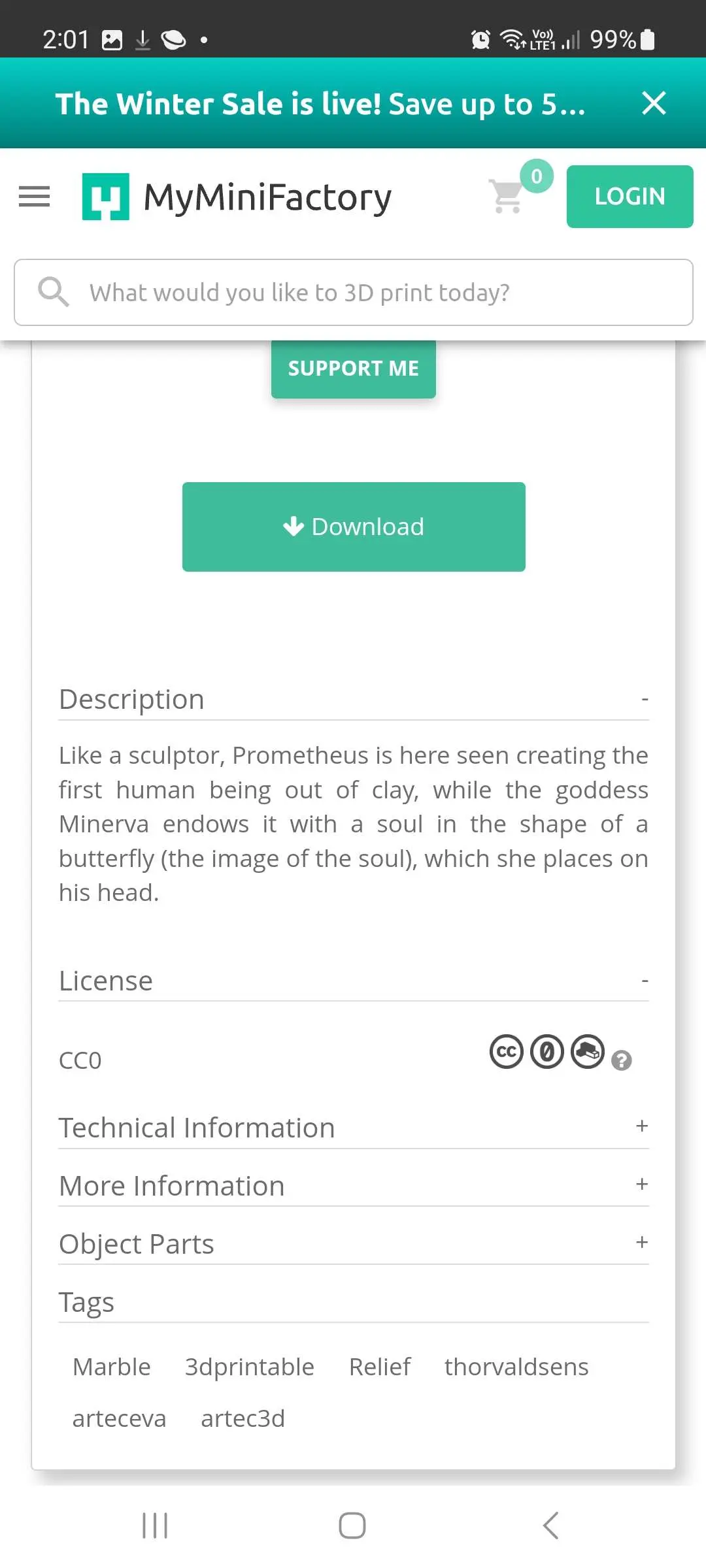The height and width of the screenshot is (1568, 706).
Task: Click the search magnifier icon
Action: [53, 291]
